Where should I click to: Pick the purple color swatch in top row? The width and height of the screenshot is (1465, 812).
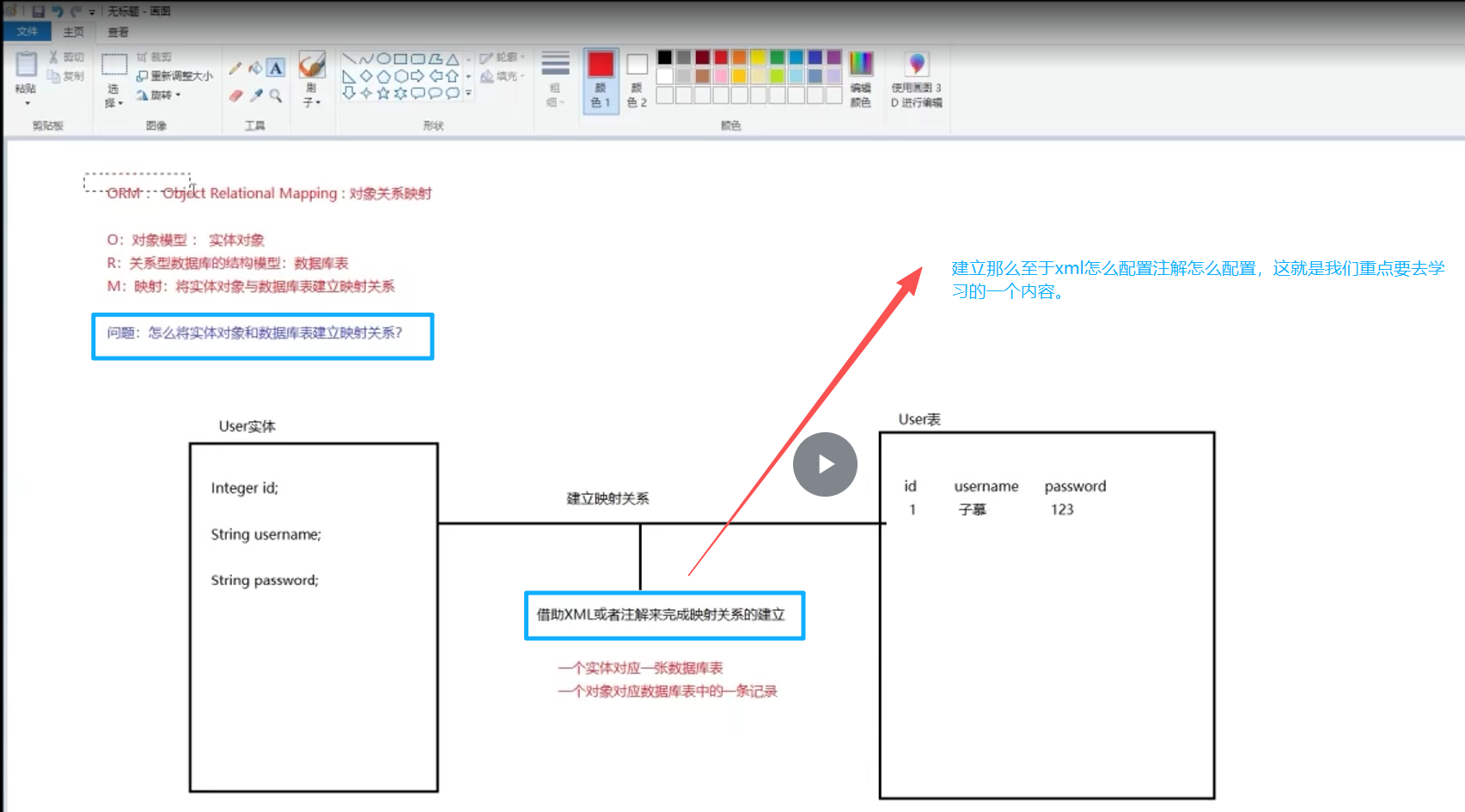point(833,58)
